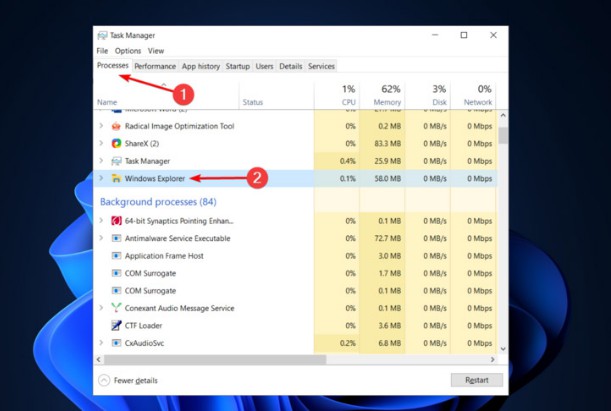Expand the Windows Explorer process group
This screenshot has height=411, width=611.
(101, 179)
